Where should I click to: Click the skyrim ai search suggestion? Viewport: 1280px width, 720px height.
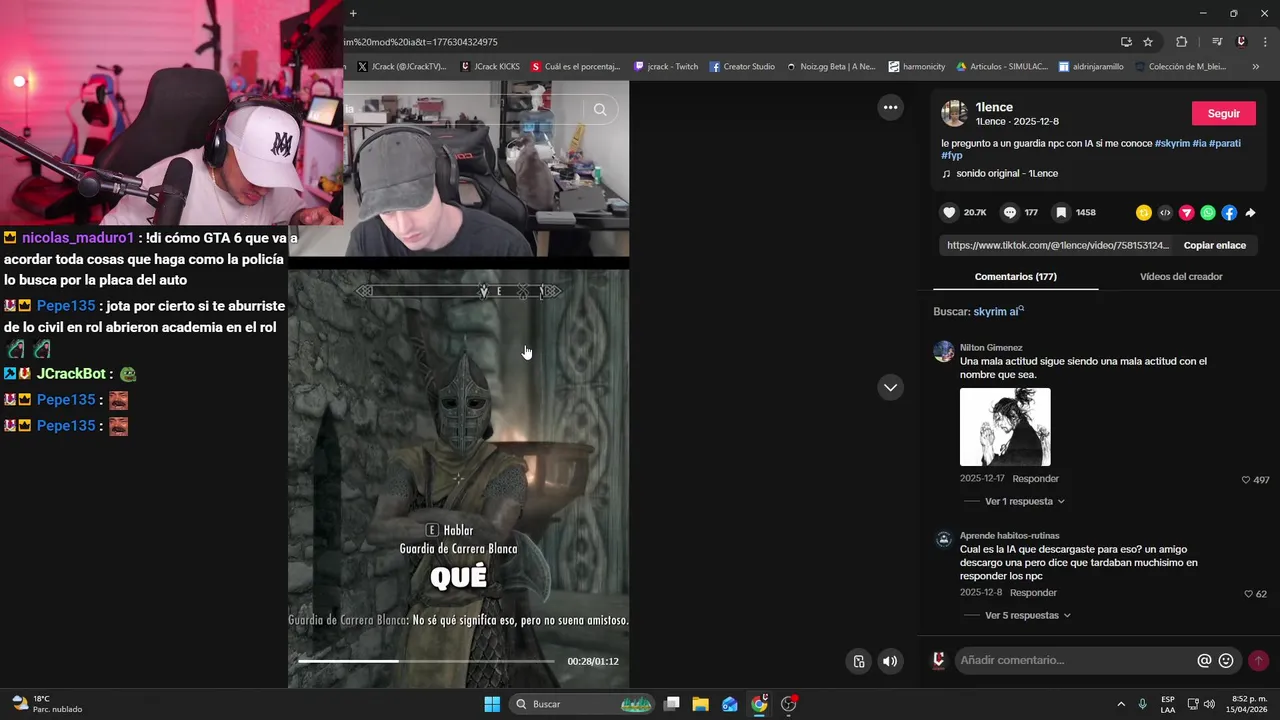[x=998, y=312]
